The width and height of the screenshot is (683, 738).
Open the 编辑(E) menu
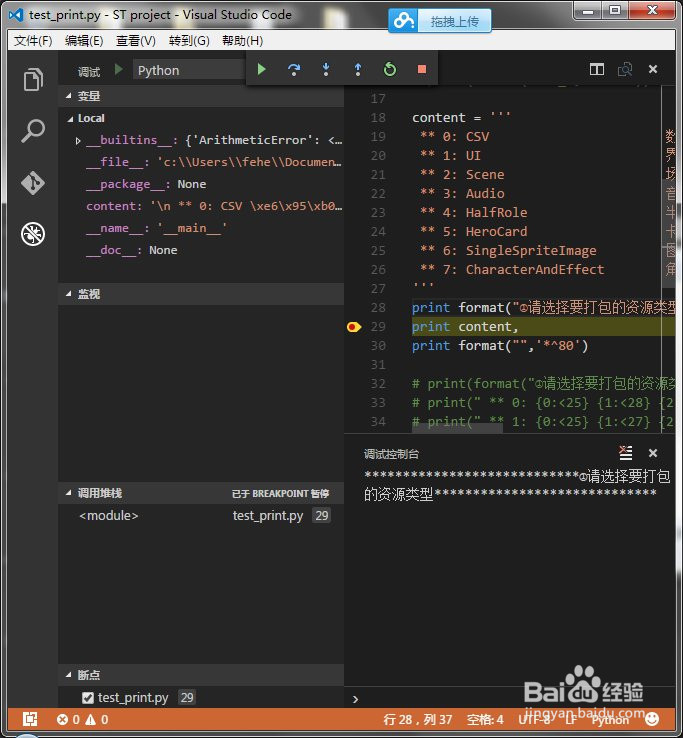point(84,41)
